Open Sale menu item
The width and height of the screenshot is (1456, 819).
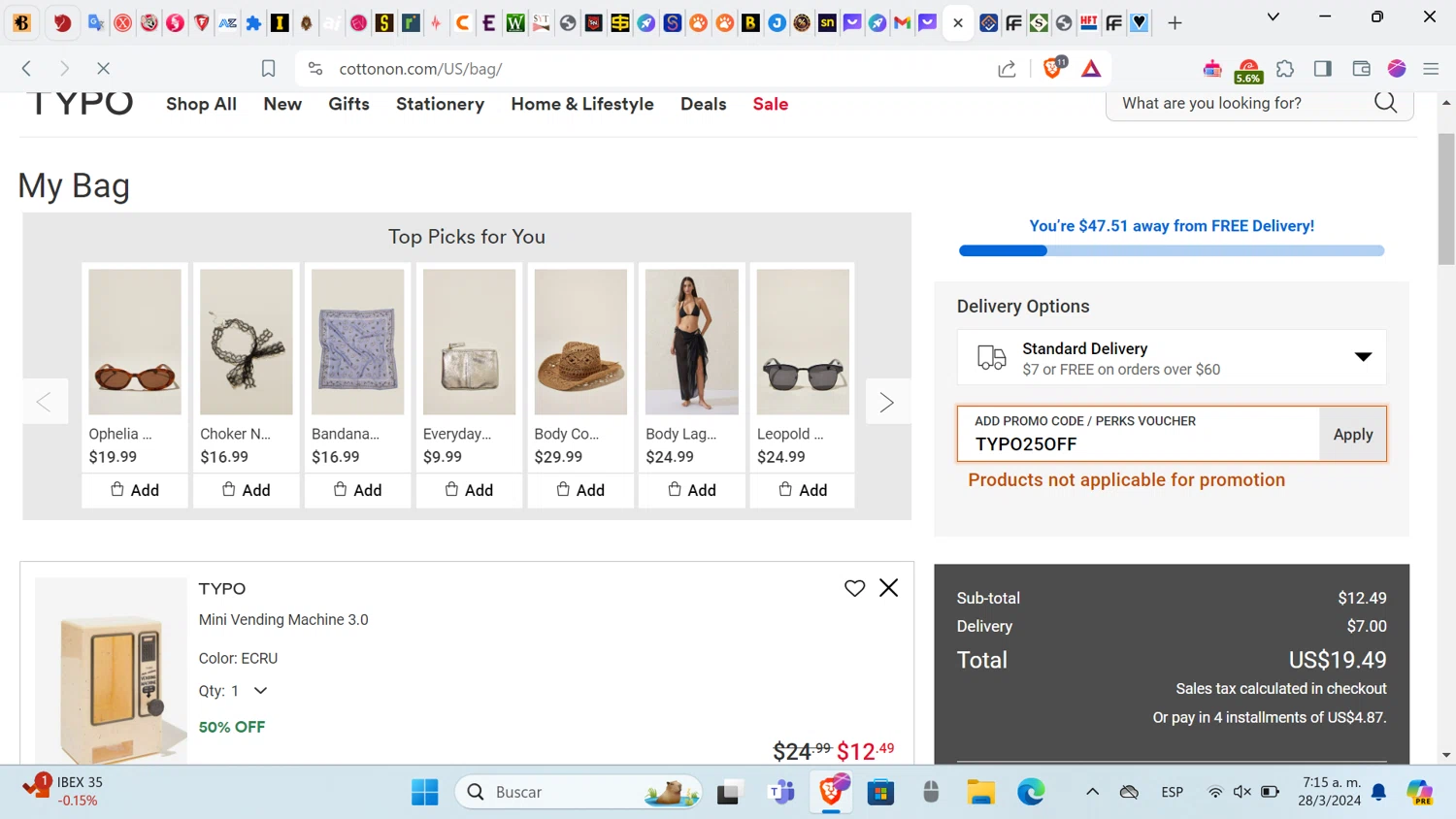[771, 104]
